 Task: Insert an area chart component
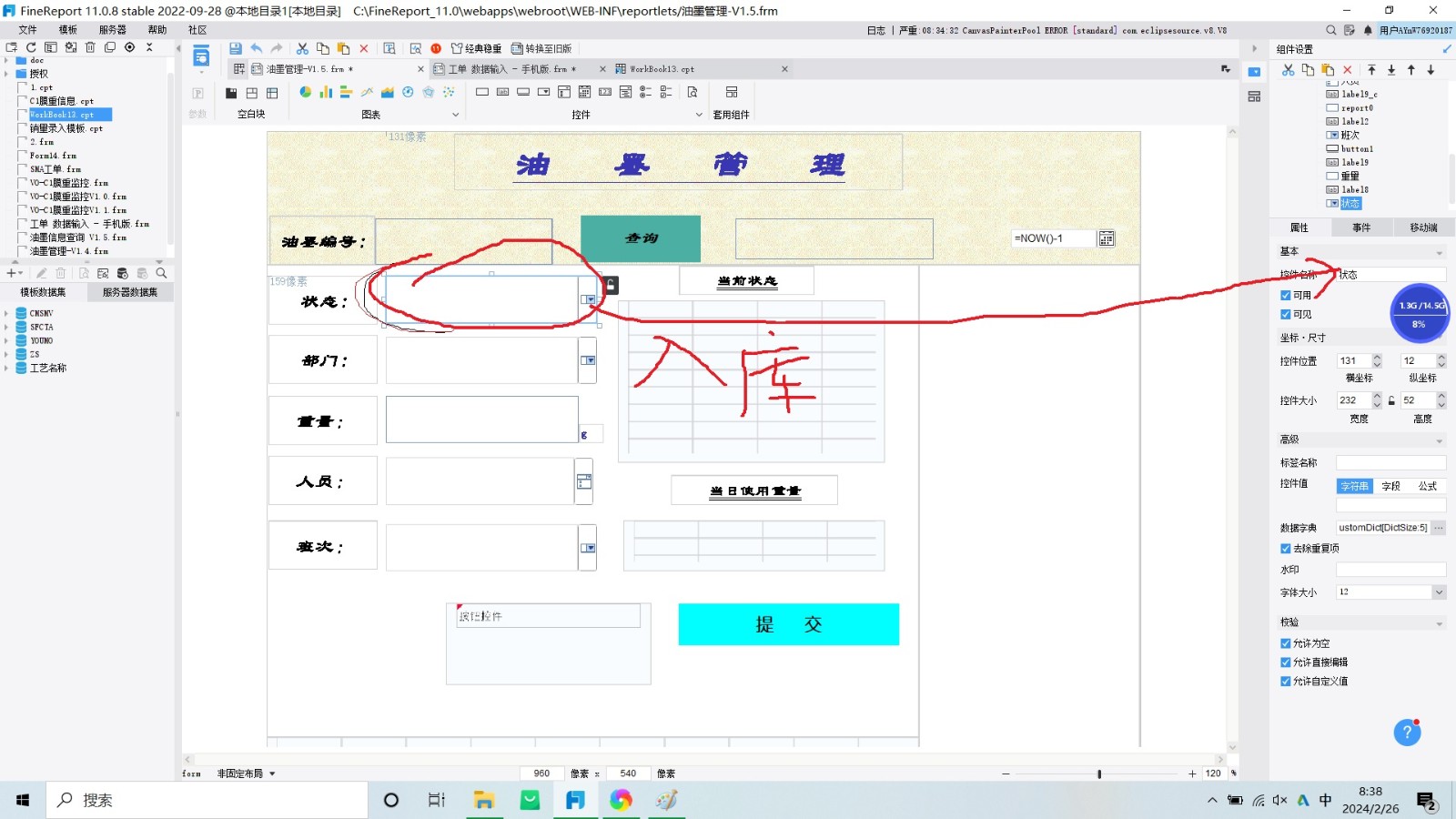(387, 92)
